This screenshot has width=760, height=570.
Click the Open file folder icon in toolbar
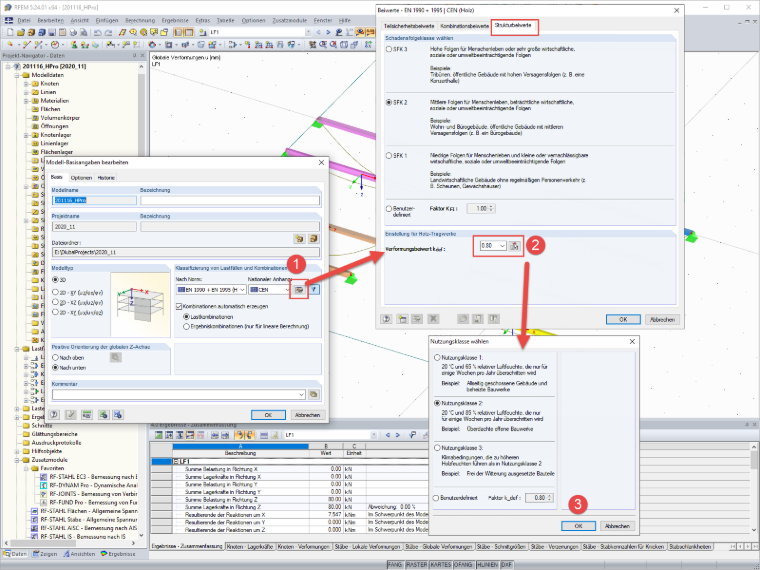(x=20, y=32)
